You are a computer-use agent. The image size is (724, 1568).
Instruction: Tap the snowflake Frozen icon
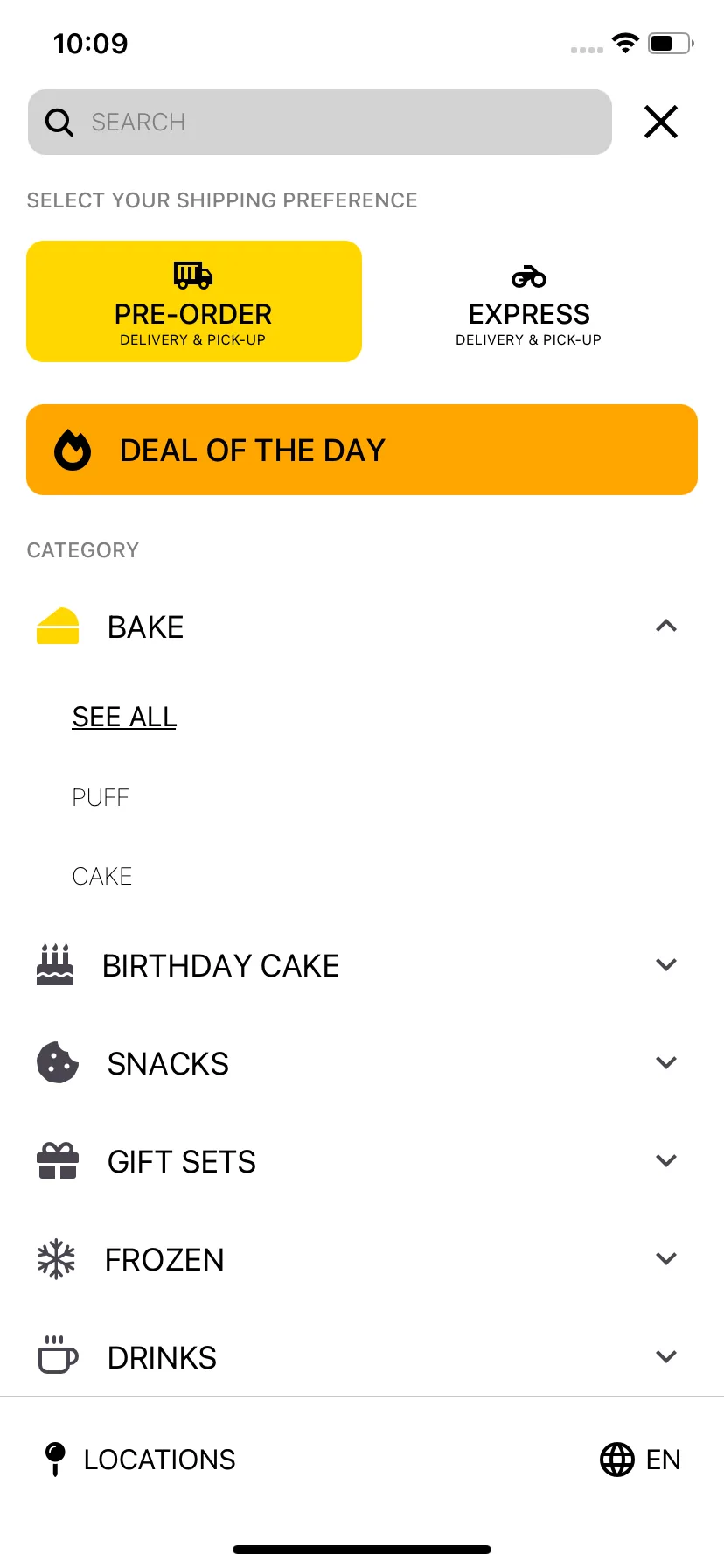pyautogui.click(x=56, y=1259)
